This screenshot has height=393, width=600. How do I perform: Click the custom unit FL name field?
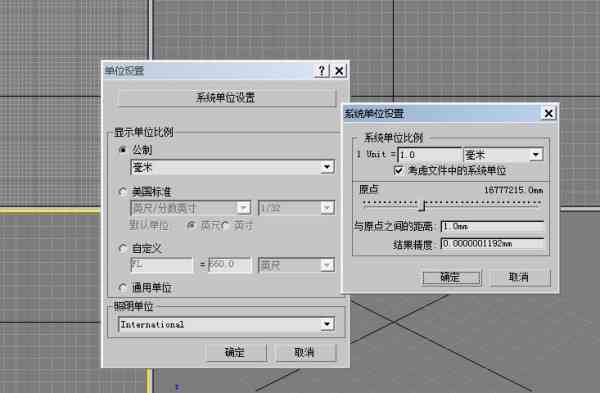pyautogui.click(x=161, y=264)
